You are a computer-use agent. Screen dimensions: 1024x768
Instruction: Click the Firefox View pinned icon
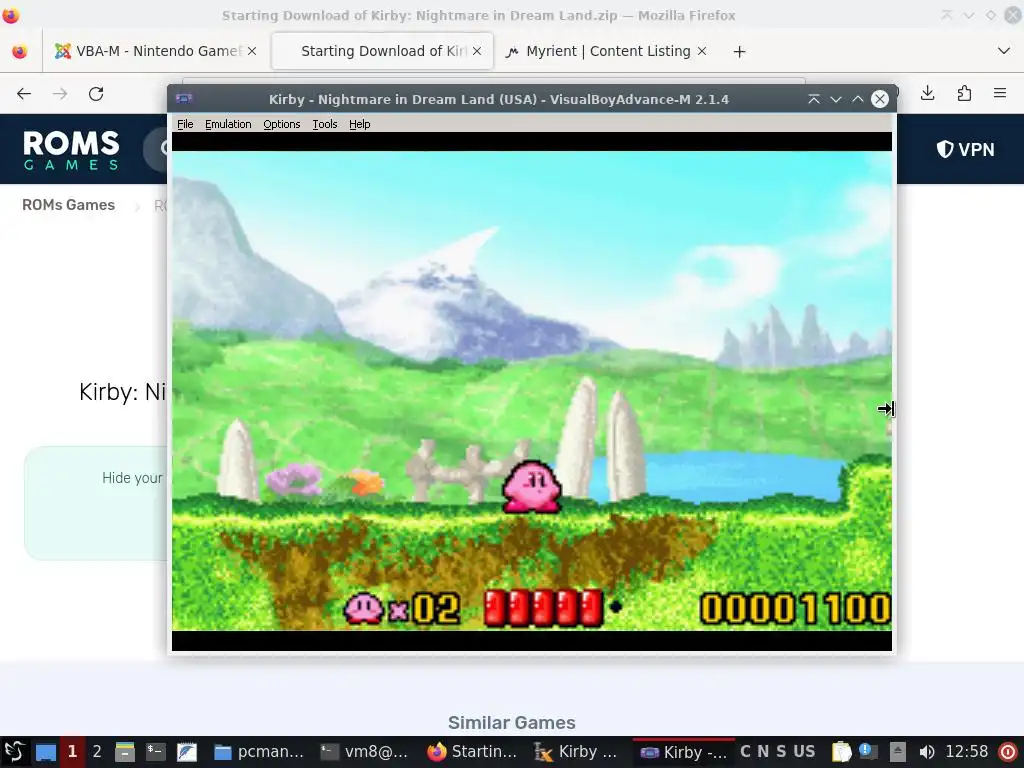click(x=20, y=51)
